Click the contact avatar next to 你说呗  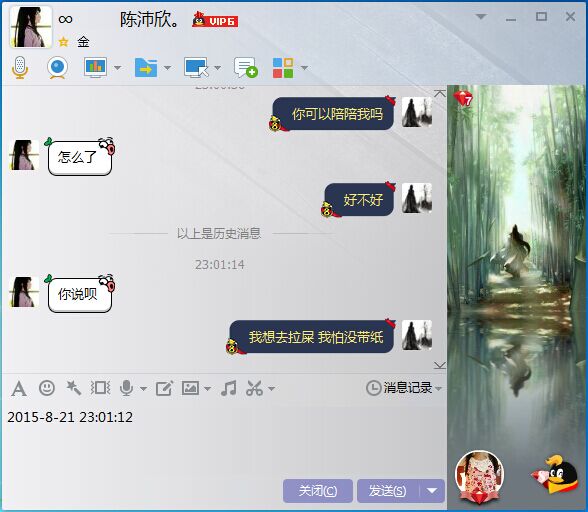click(x=24, y=292)
